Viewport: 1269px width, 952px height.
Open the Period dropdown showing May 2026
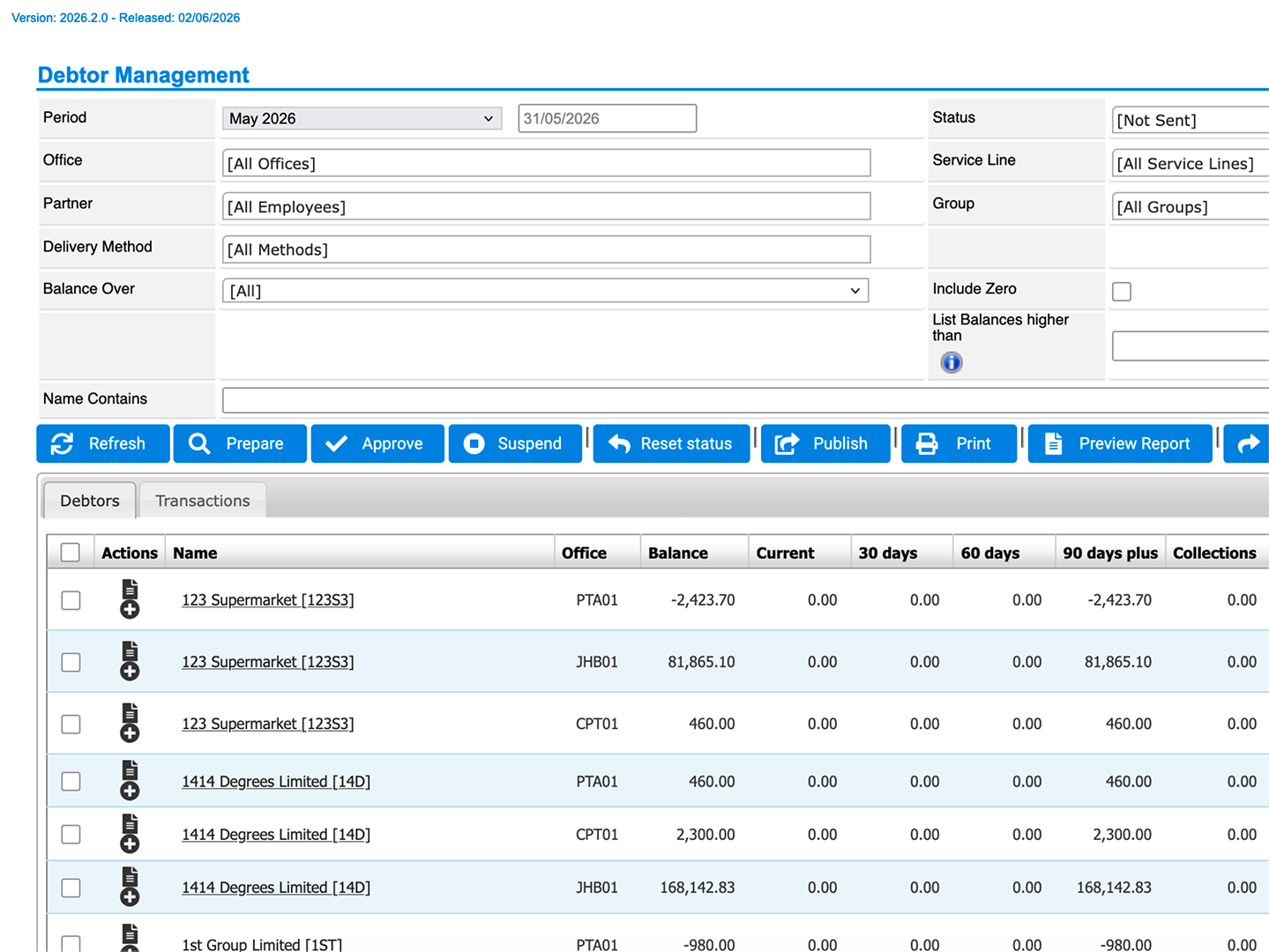pos(362,118)
